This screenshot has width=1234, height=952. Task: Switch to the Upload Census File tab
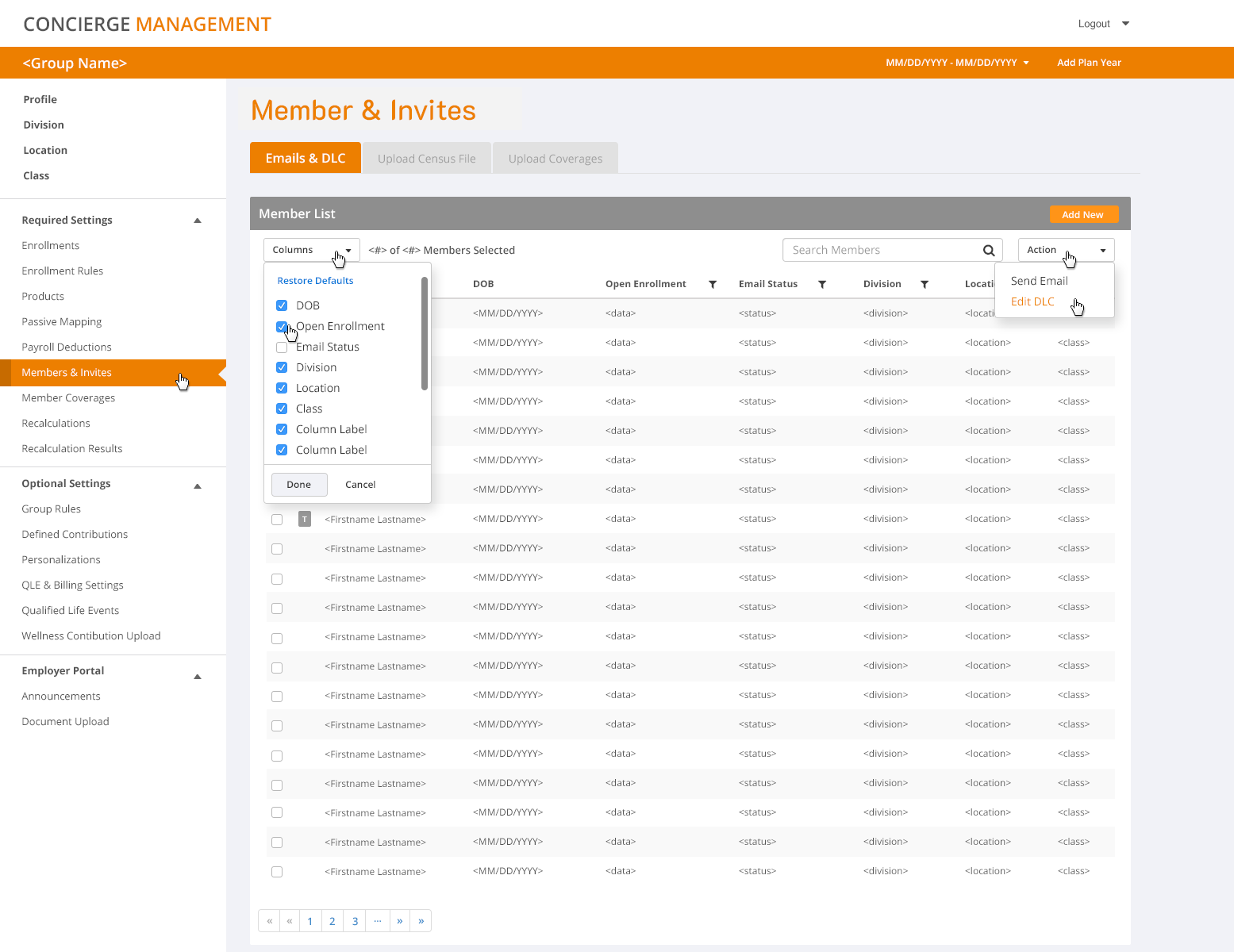click(427, 158)
